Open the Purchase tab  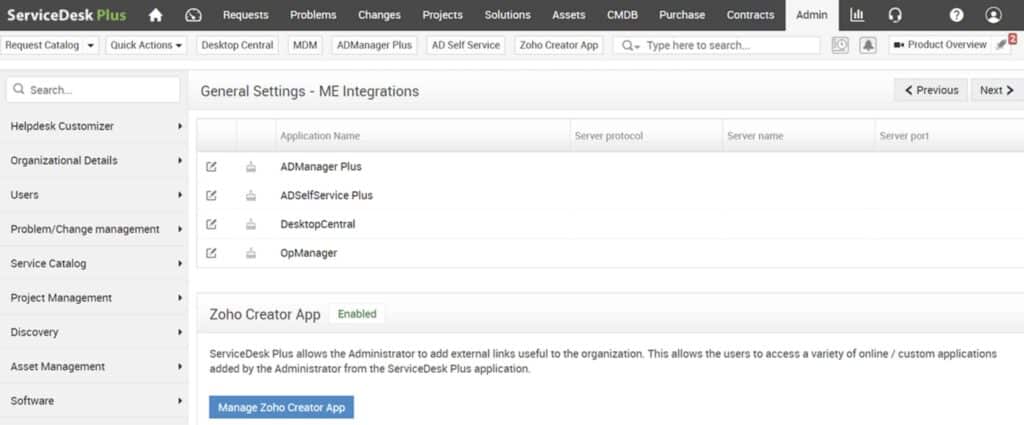pos(682,15)
